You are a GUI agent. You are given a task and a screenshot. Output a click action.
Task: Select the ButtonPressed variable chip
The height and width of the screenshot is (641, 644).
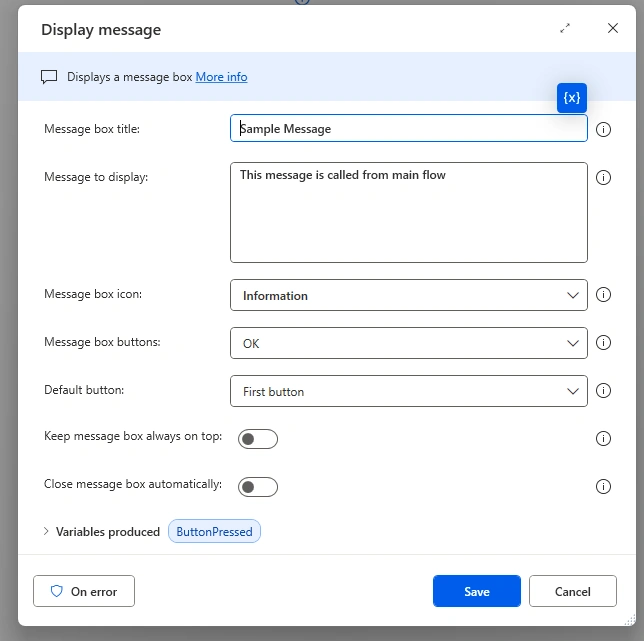click(214, 531)
